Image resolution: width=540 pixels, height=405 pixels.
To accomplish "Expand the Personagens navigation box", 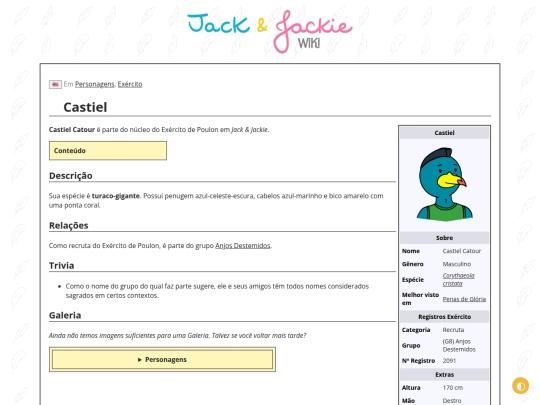I will coord(162,360).
